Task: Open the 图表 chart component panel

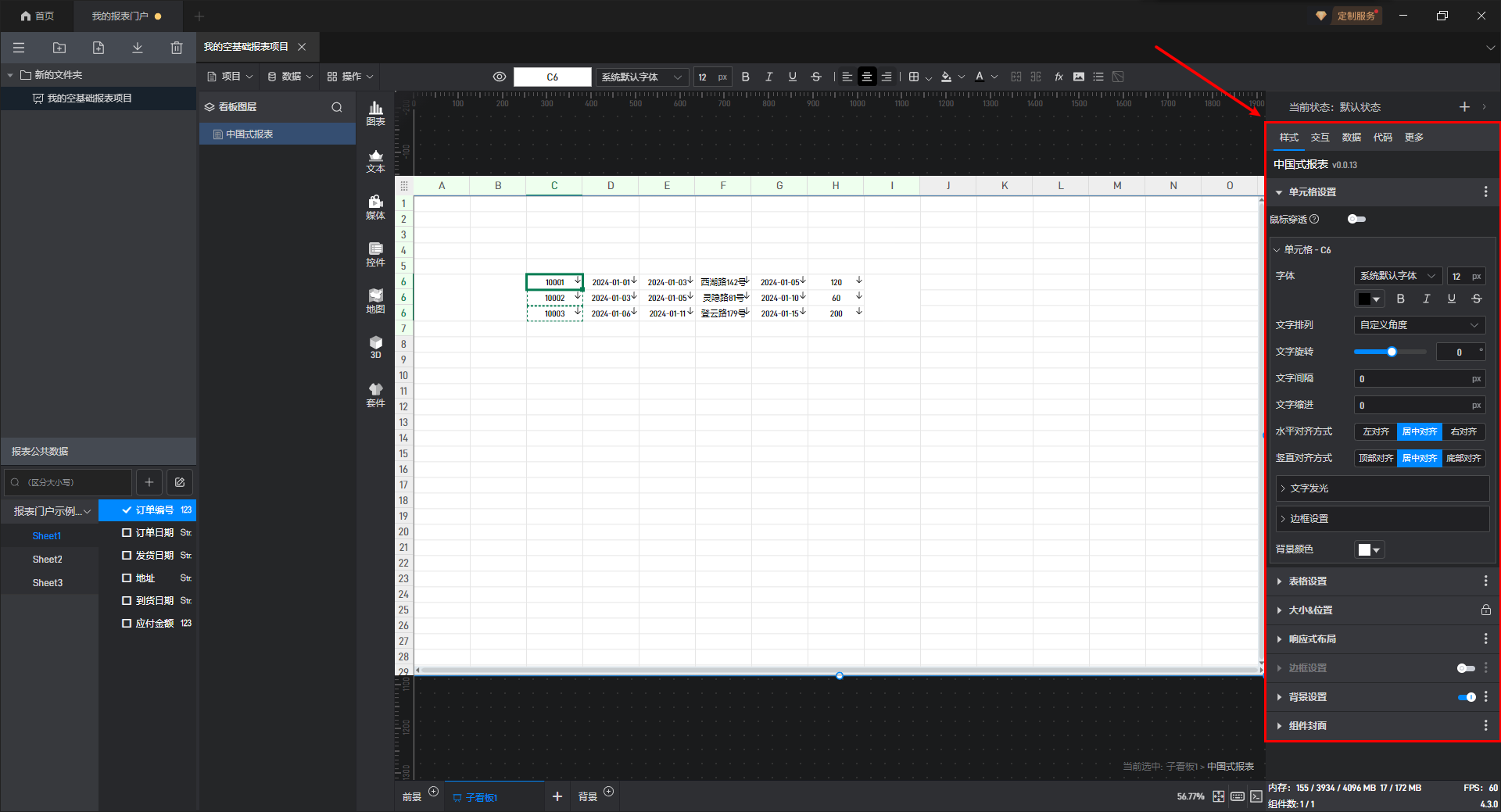Action: 375,113
